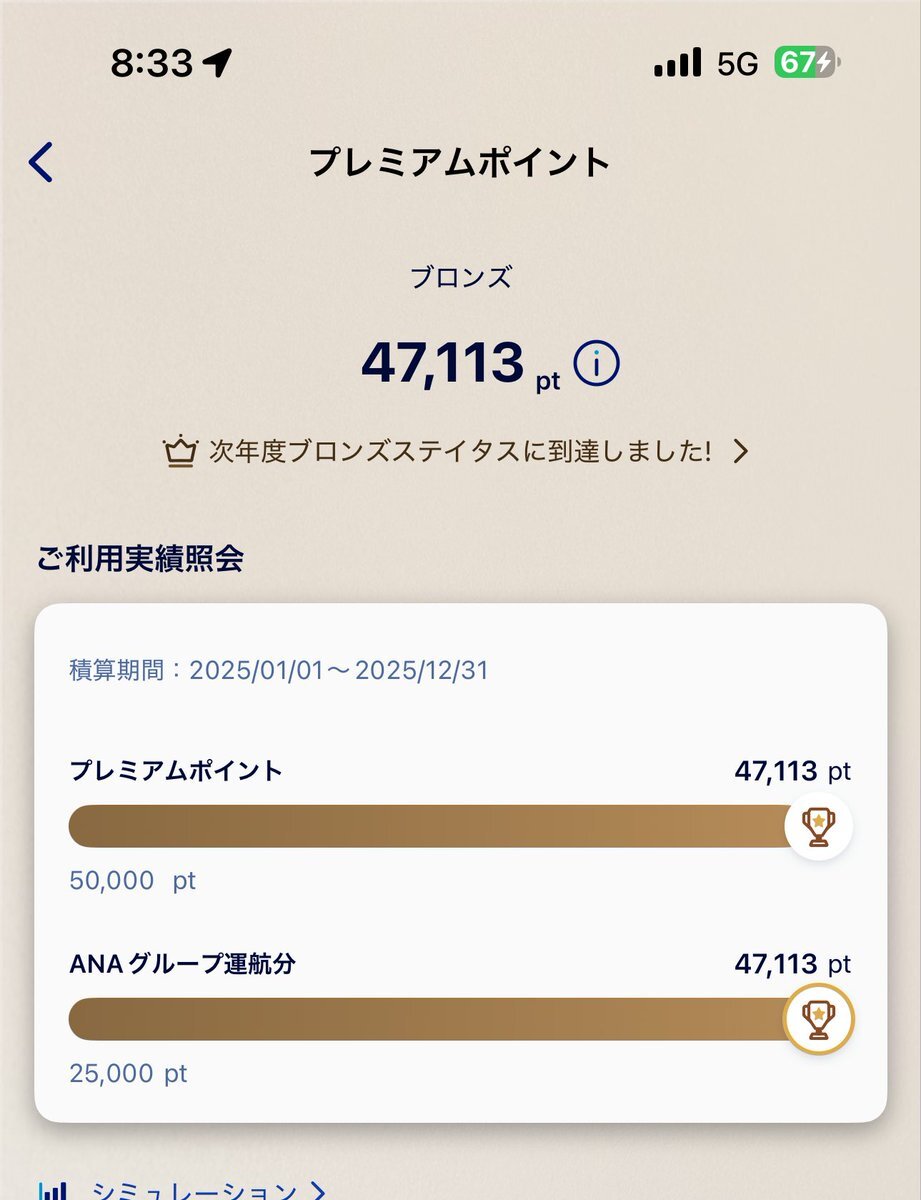Open the シミュレーション link
This screenshot has height=1200, width=921.
(194, 1190)
